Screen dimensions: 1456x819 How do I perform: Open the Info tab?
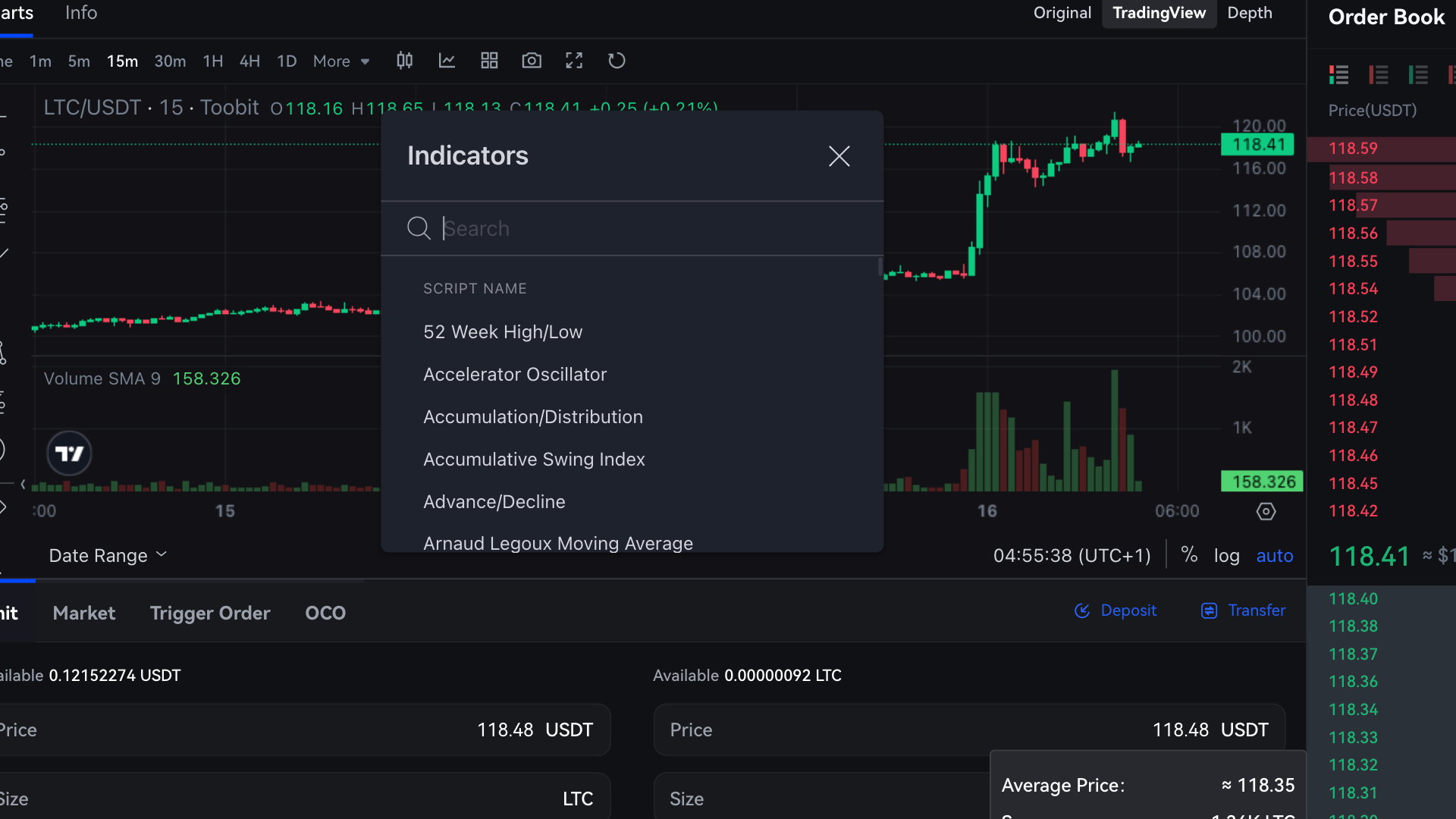pos(81,13)
